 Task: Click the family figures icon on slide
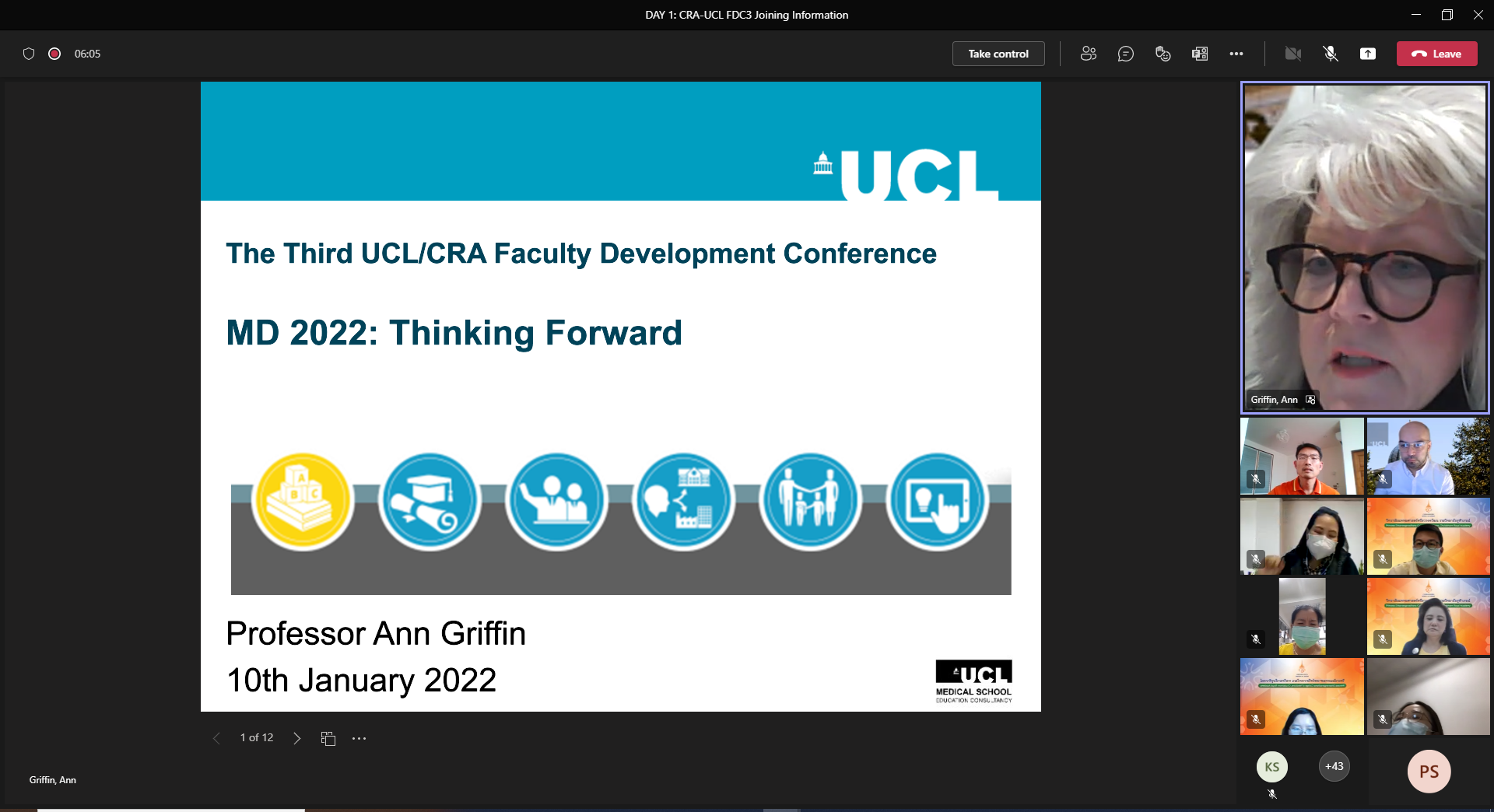810,501
